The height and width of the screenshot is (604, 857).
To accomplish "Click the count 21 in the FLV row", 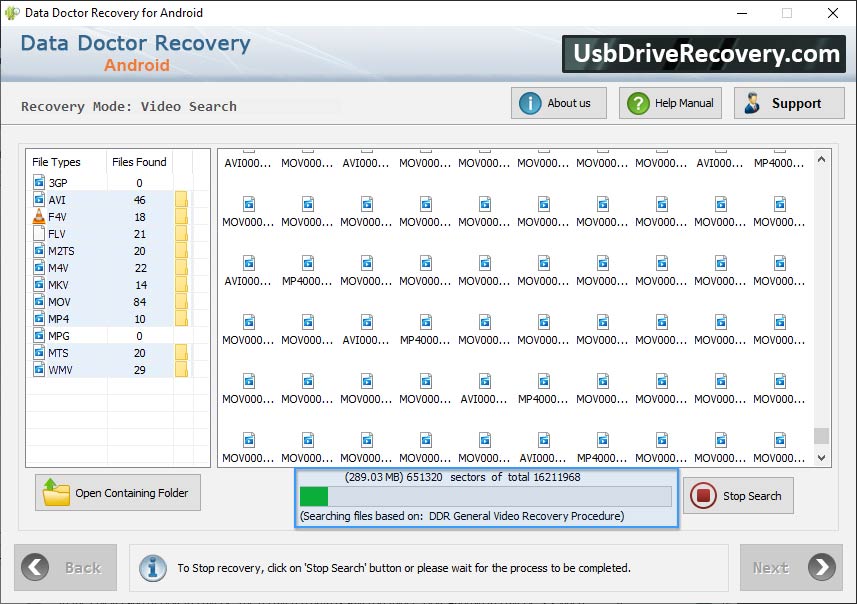I will coord(140,234).
